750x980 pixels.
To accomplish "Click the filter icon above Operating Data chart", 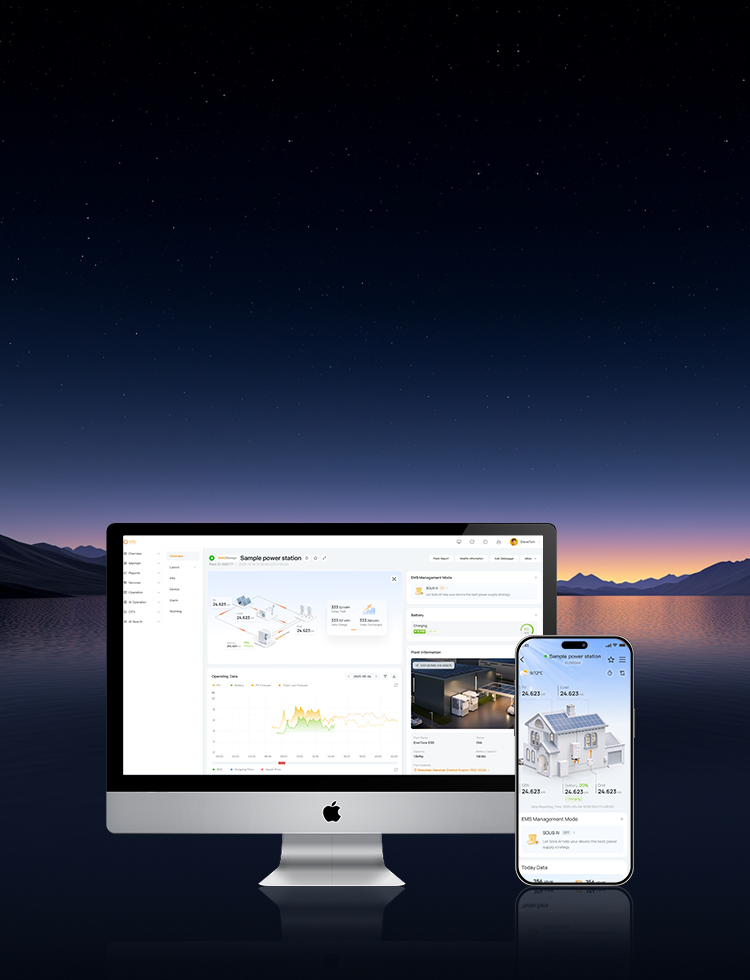I will 385,676.
